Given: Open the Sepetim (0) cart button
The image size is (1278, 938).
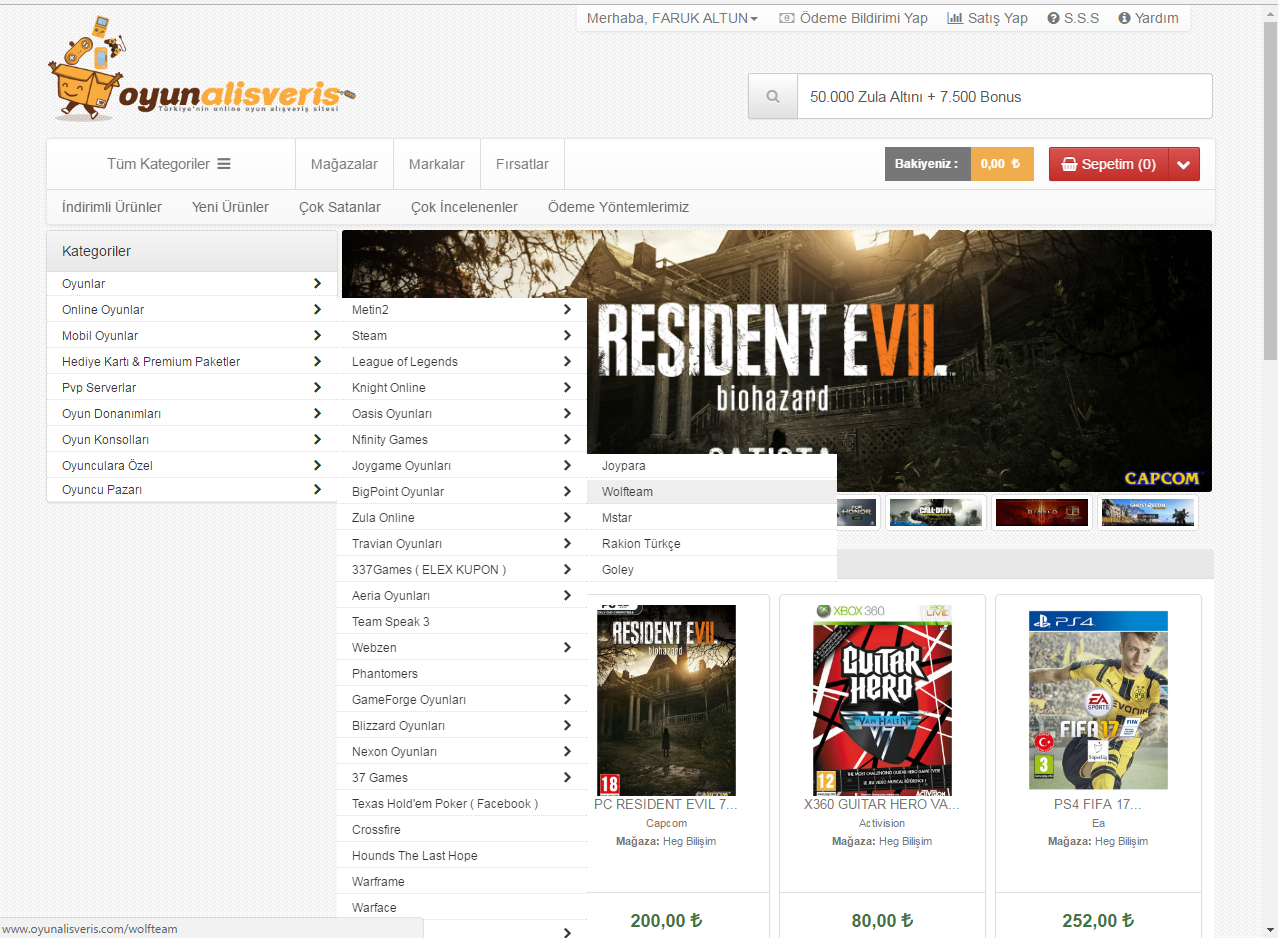Looking at the screenshot, I should coord(1108,164).
